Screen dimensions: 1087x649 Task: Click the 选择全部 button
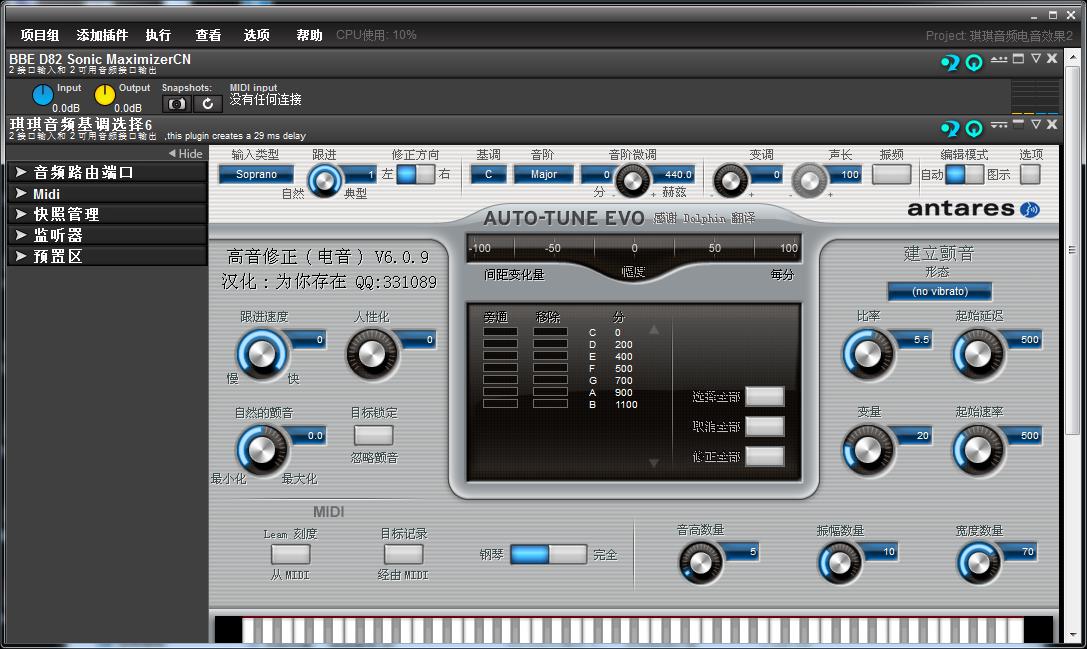click(765, 396)
